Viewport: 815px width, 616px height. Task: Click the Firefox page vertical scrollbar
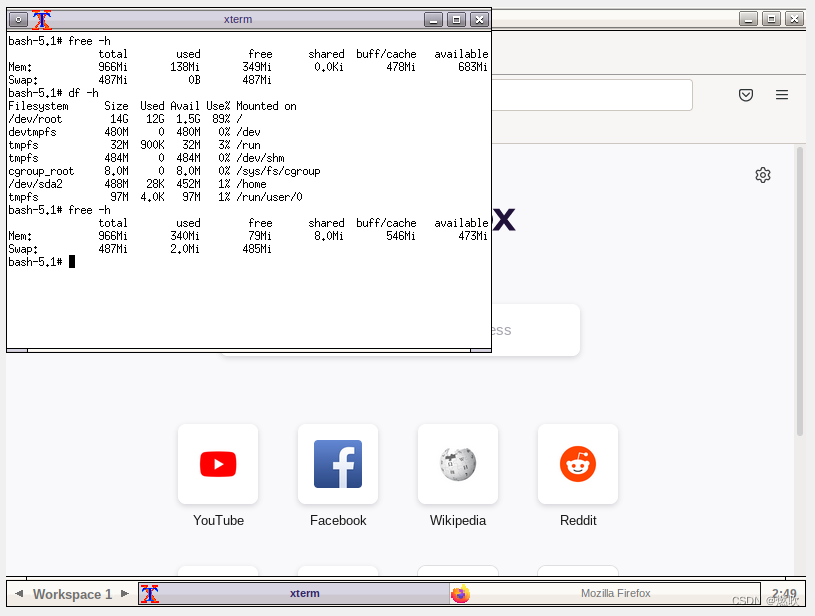tap(800, 291)
